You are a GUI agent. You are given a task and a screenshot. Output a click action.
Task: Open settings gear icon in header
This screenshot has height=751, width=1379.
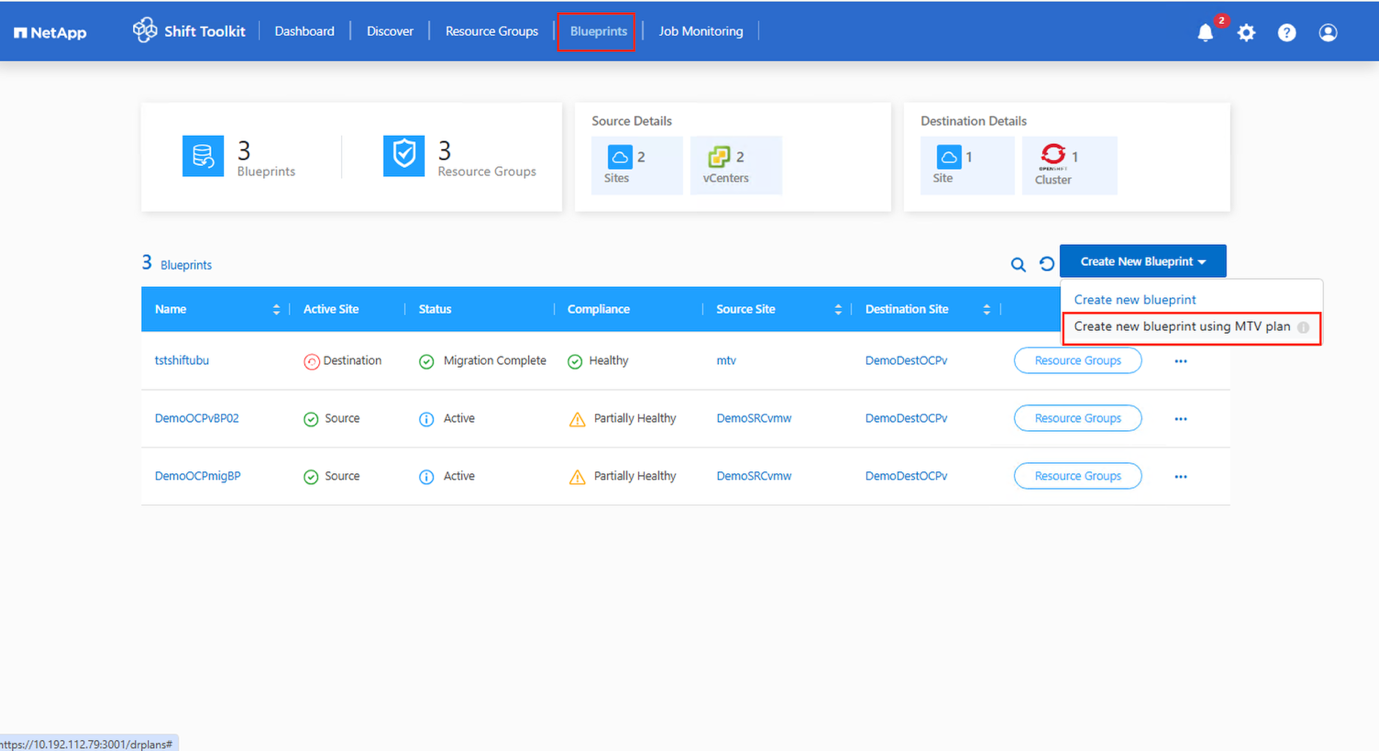click(x=1246, y=33)
